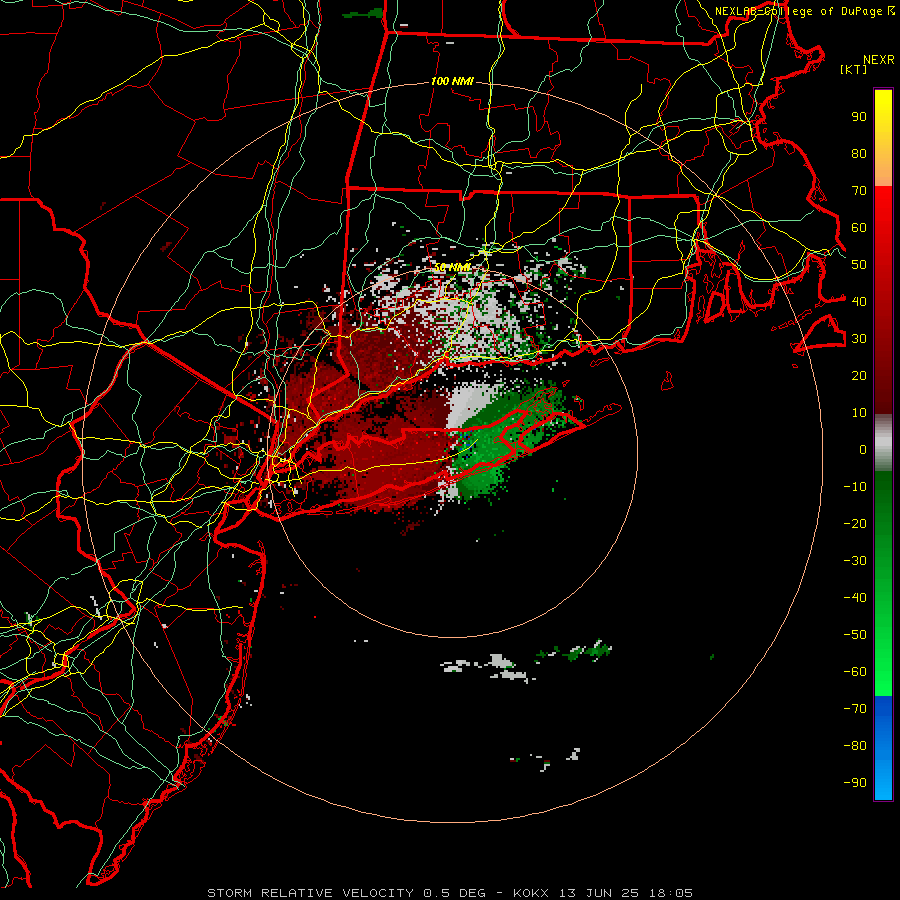Click the -20 value on velocity scale
This screenshot has width=900, height=900.
click(x=855, y=524)
